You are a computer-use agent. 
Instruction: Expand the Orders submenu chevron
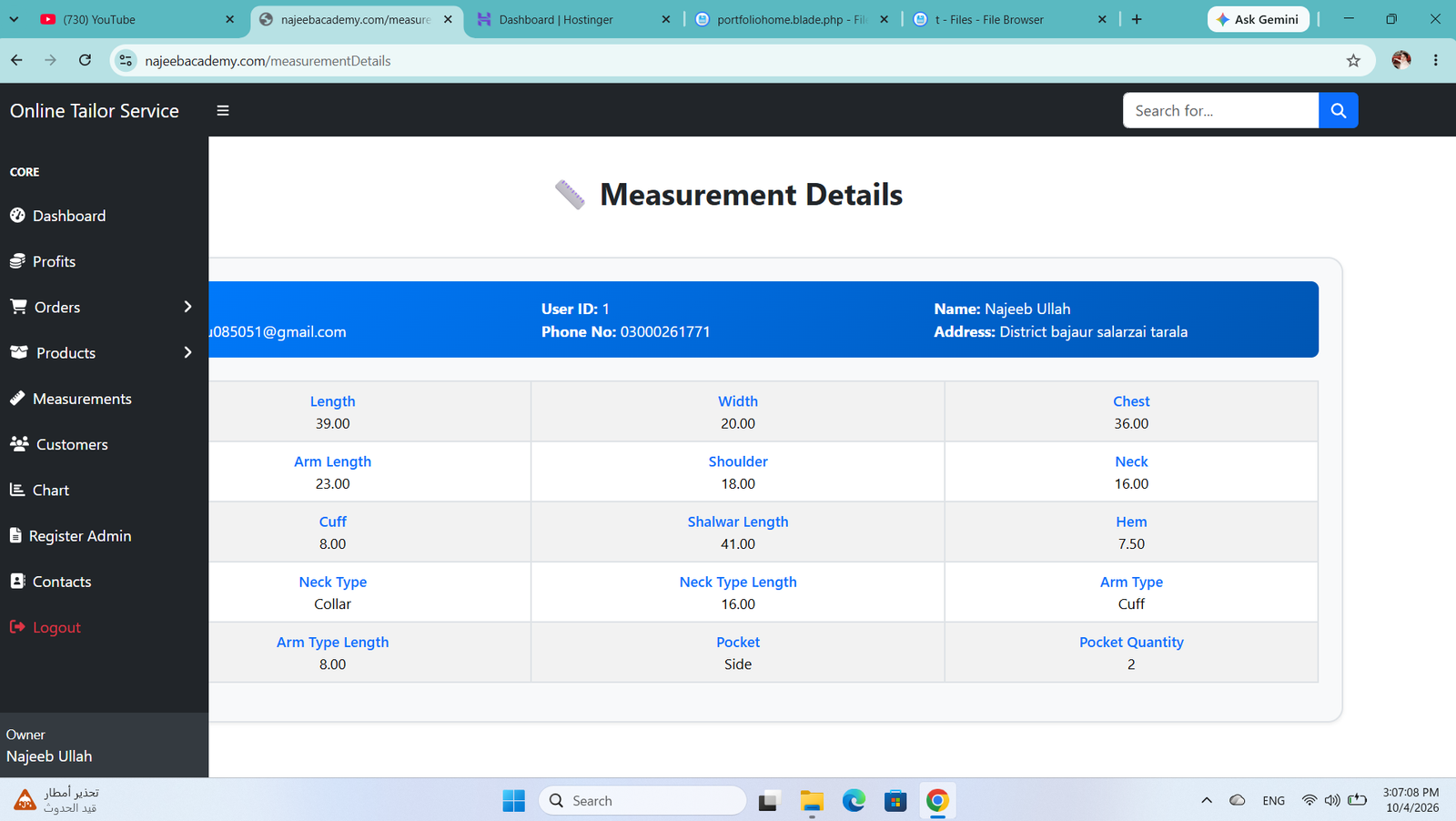tap(188, 307)
